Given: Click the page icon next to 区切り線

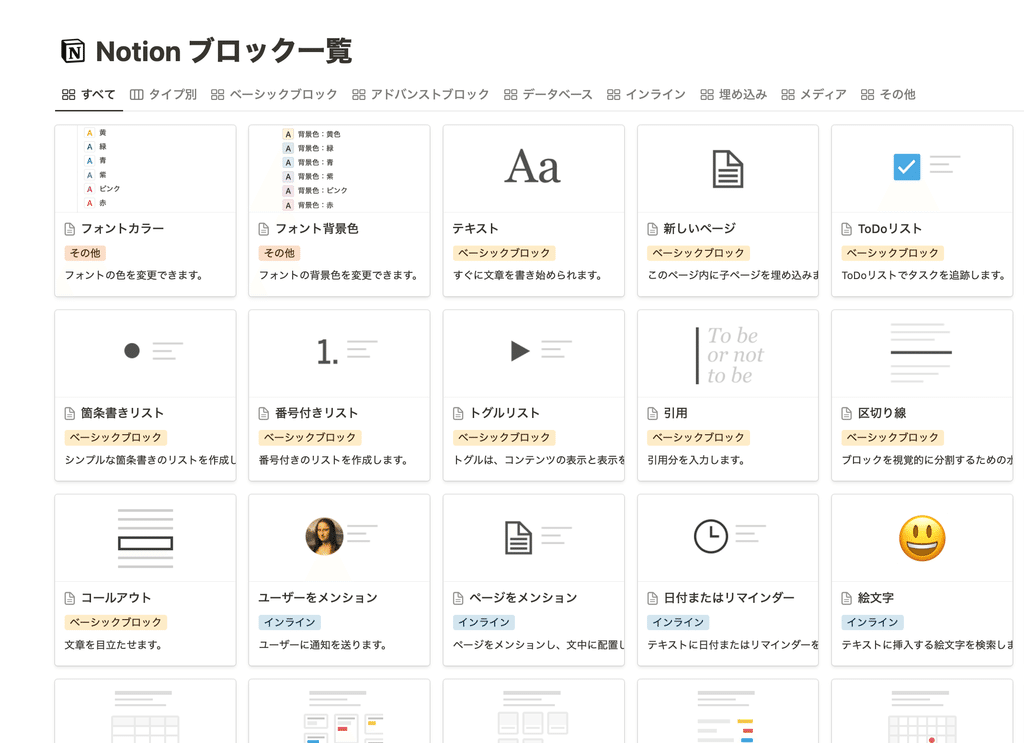Looking at the screenshot, I should pyautogui.click(x=846, y=413).
